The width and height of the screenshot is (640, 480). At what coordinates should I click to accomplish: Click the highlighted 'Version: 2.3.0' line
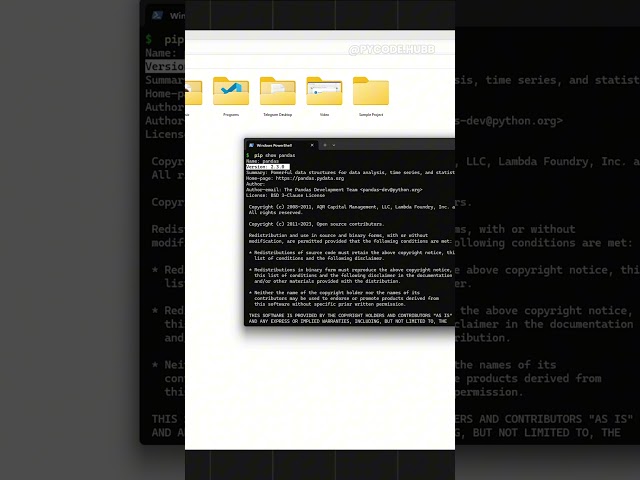267,167
